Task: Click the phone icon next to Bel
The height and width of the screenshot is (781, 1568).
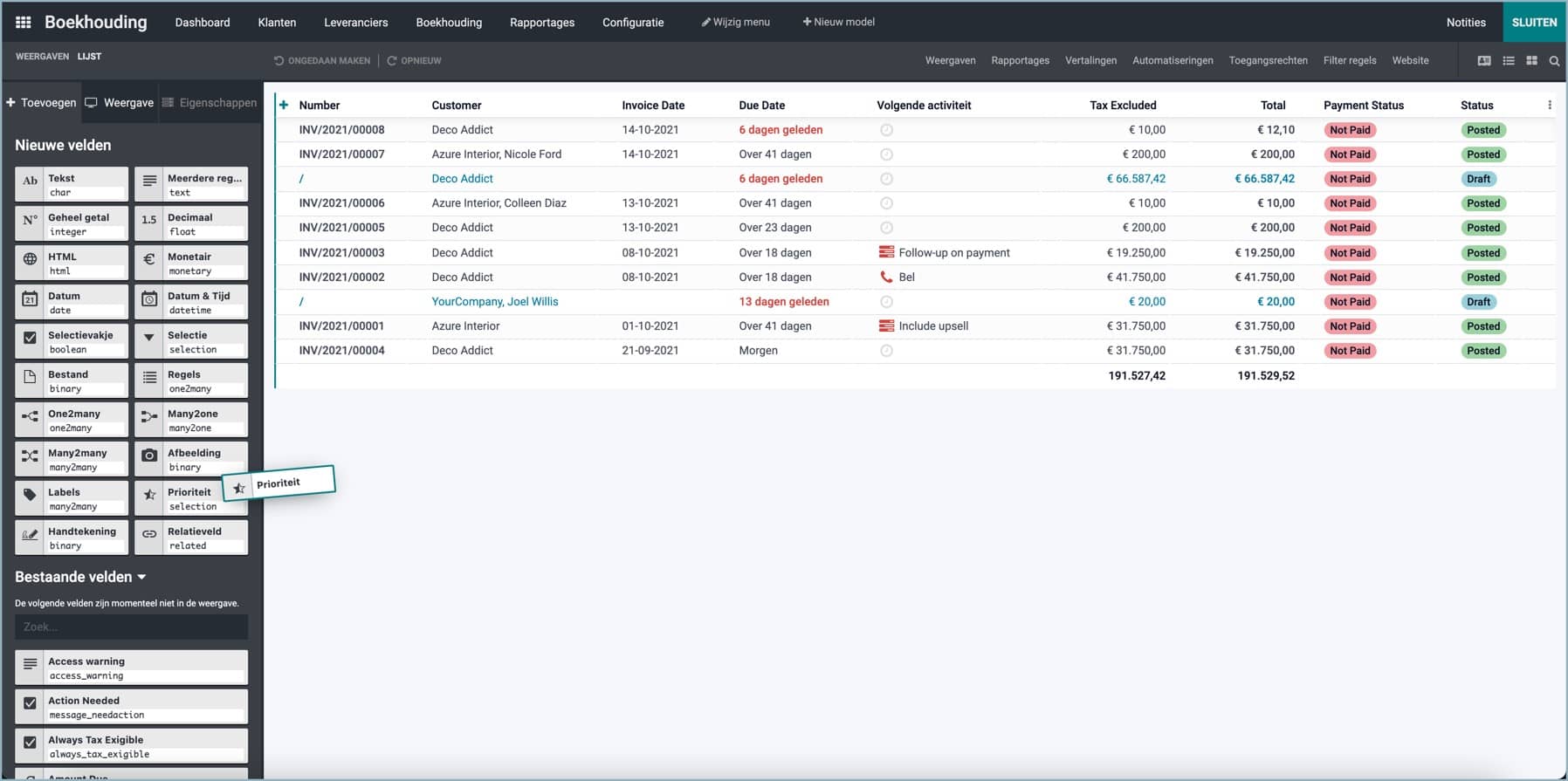Action: [x=886, y=277]
